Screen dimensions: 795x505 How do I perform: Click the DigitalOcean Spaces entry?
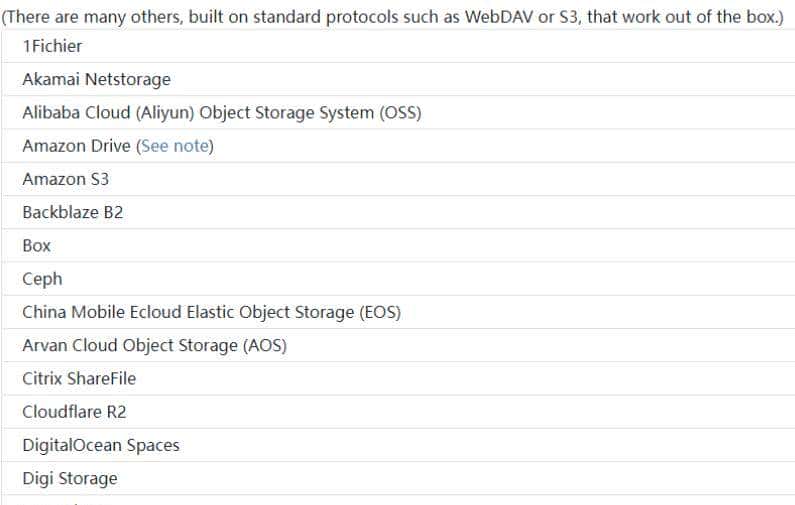pos(101,445)
